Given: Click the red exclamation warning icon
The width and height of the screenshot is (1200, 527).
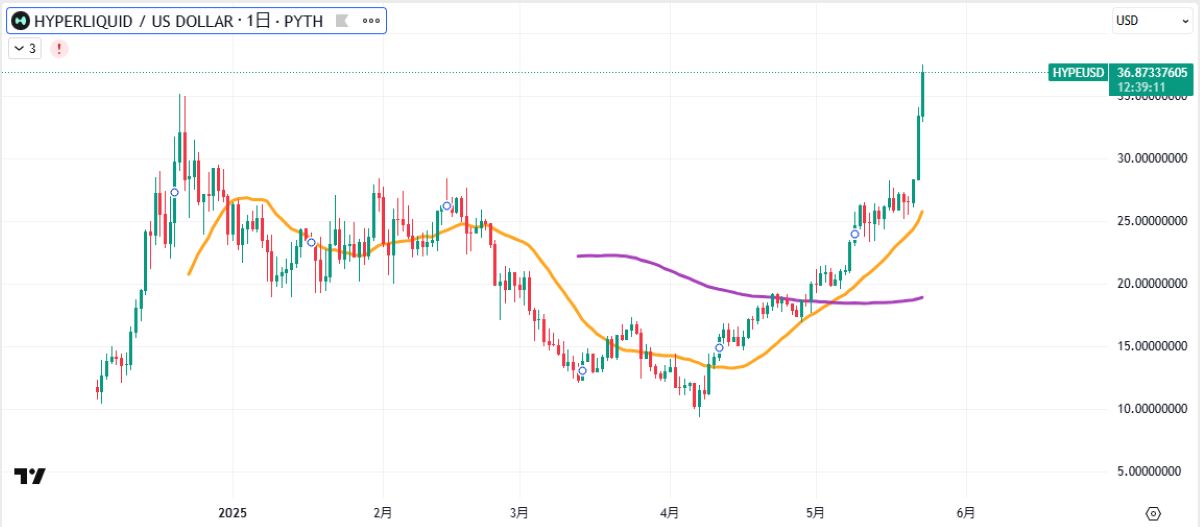Looking at the screenshot, I should click(x=59, y=48).
